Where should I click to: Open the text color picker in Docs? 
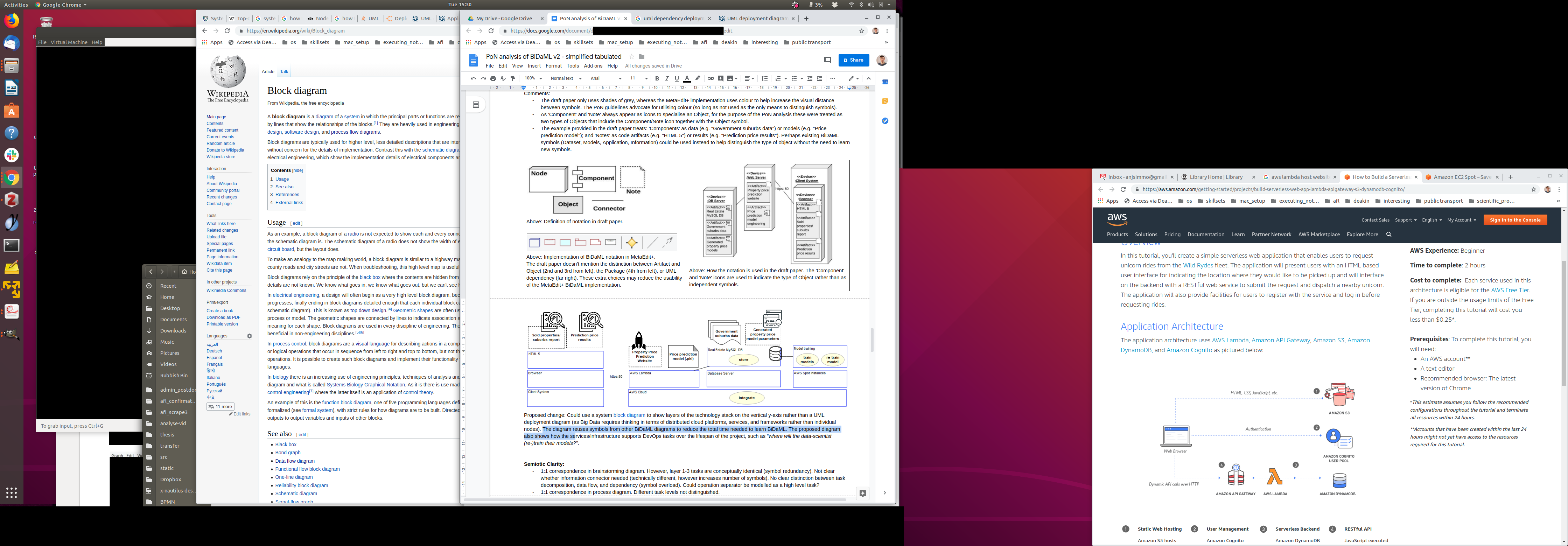click(x=687, y=78)
